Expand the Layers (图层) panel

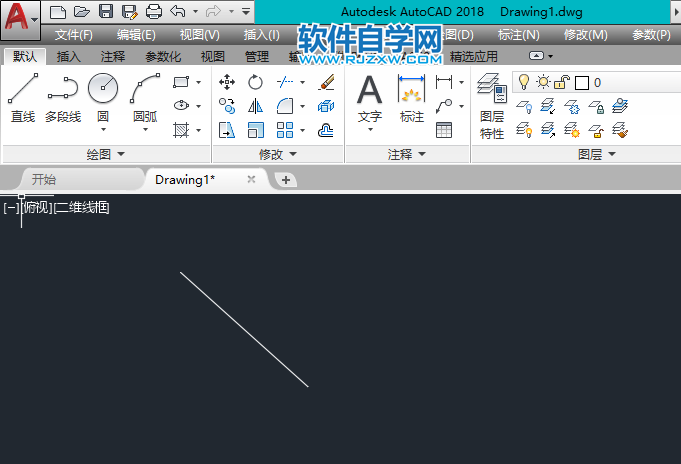597,154
